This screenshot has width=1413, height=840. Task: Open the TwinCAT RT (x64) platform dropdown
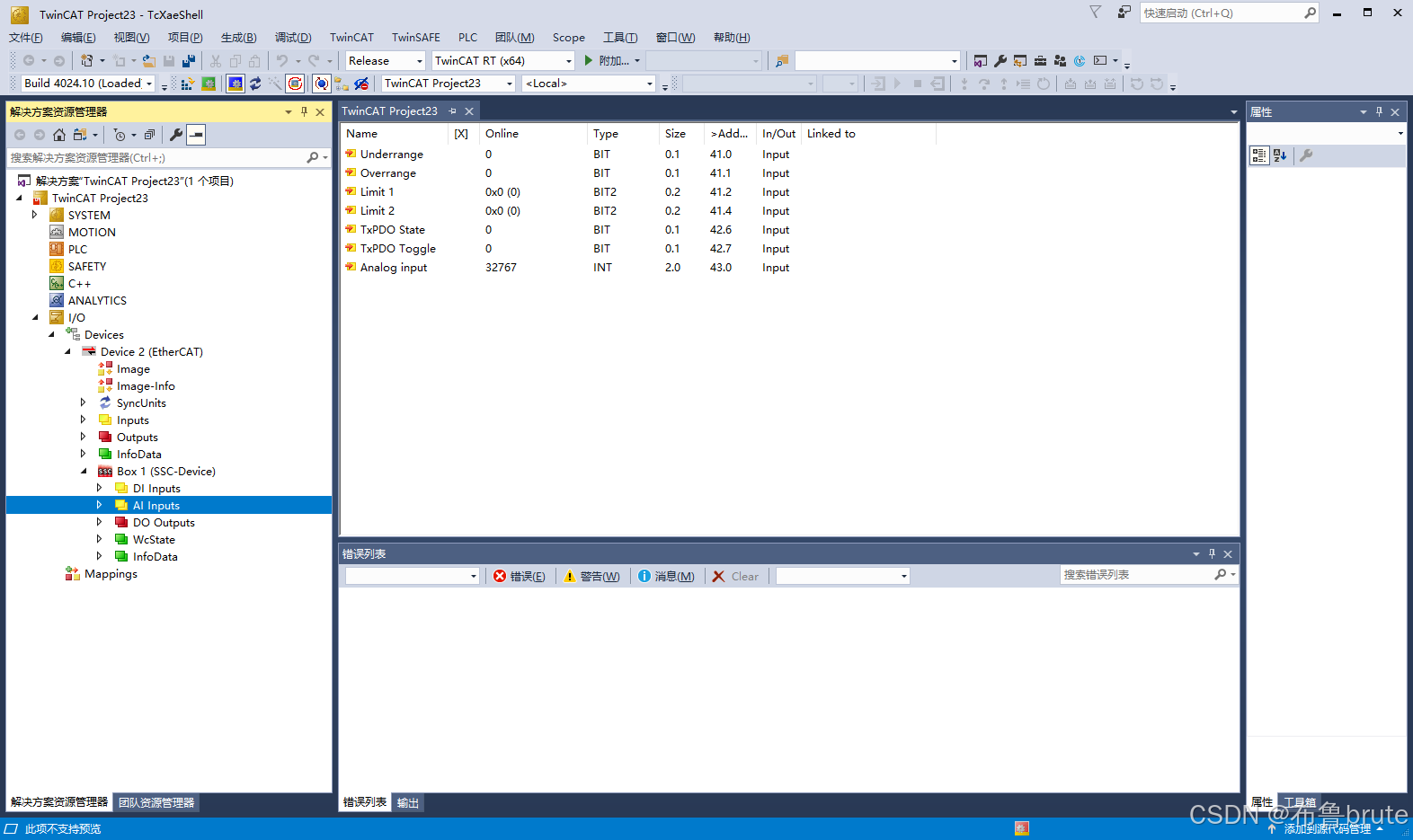click(502, 61)
